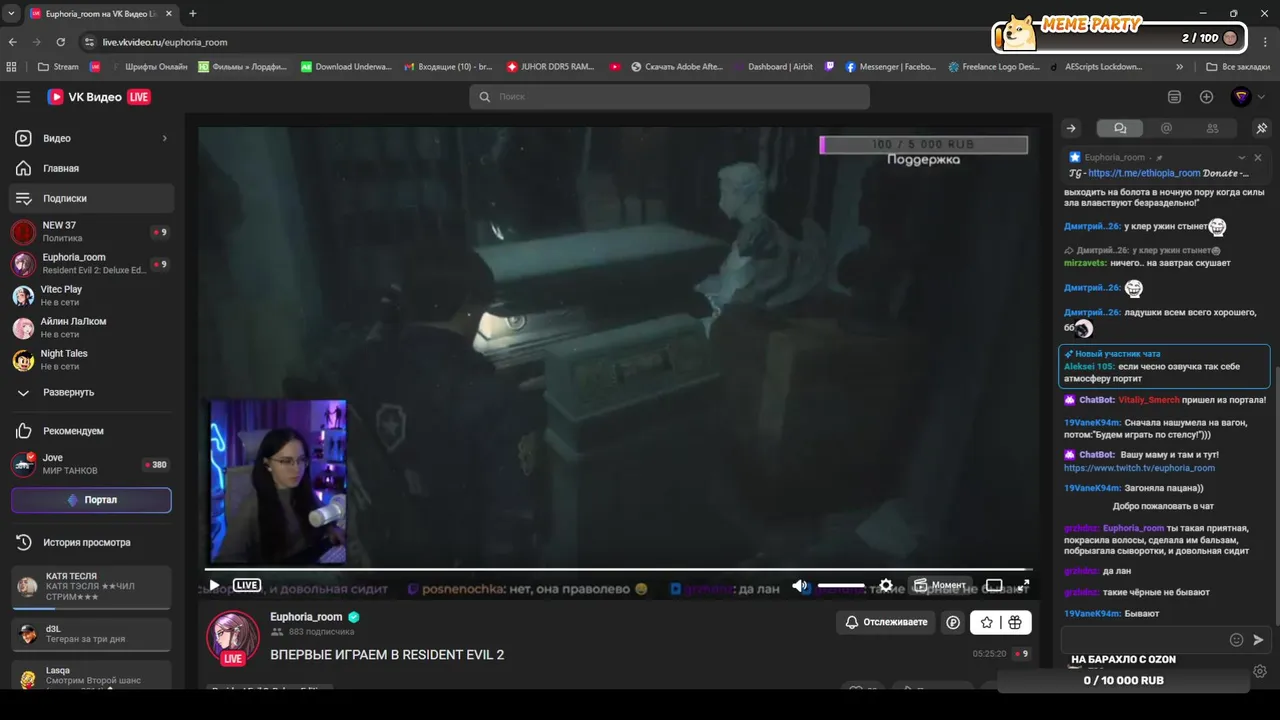Click the Aleksei 105 username in chat

pyautogui.click(x=1088, y=367)
